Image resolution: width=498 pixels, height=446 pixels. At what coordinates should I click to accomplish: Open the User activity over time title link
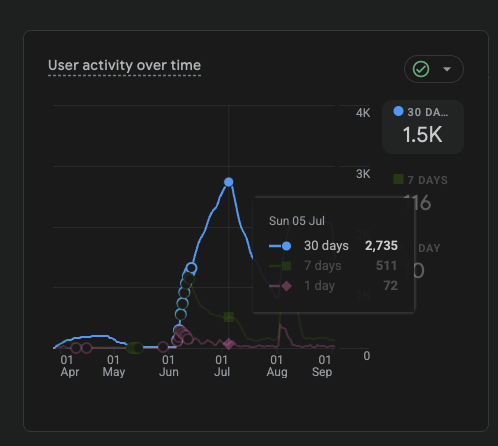point(124,65)
